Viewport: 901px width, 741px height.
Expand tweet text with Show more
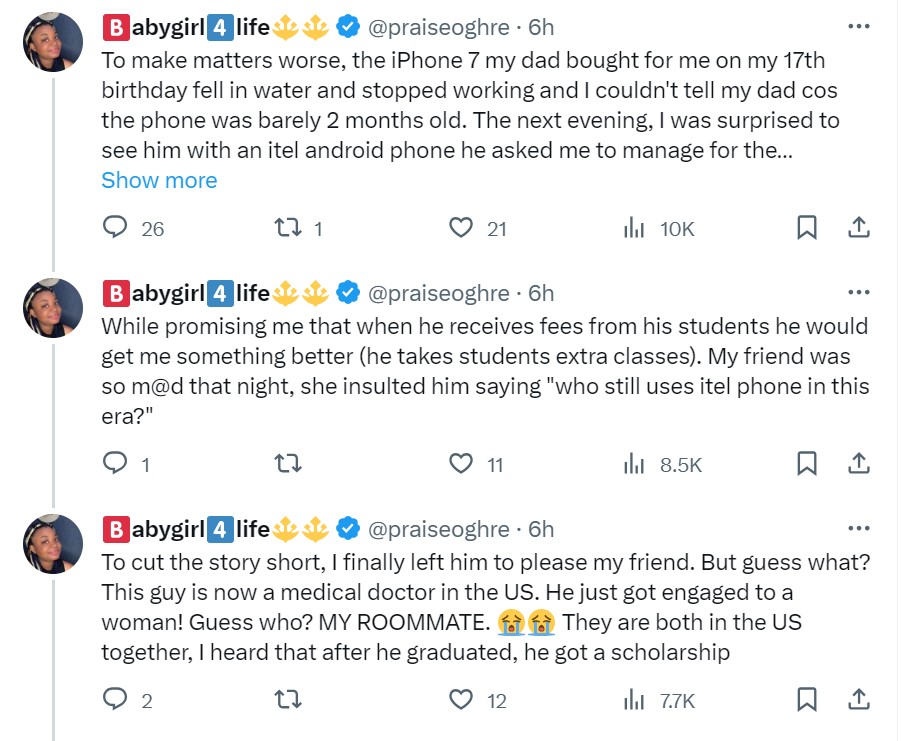tap(159, 180)
